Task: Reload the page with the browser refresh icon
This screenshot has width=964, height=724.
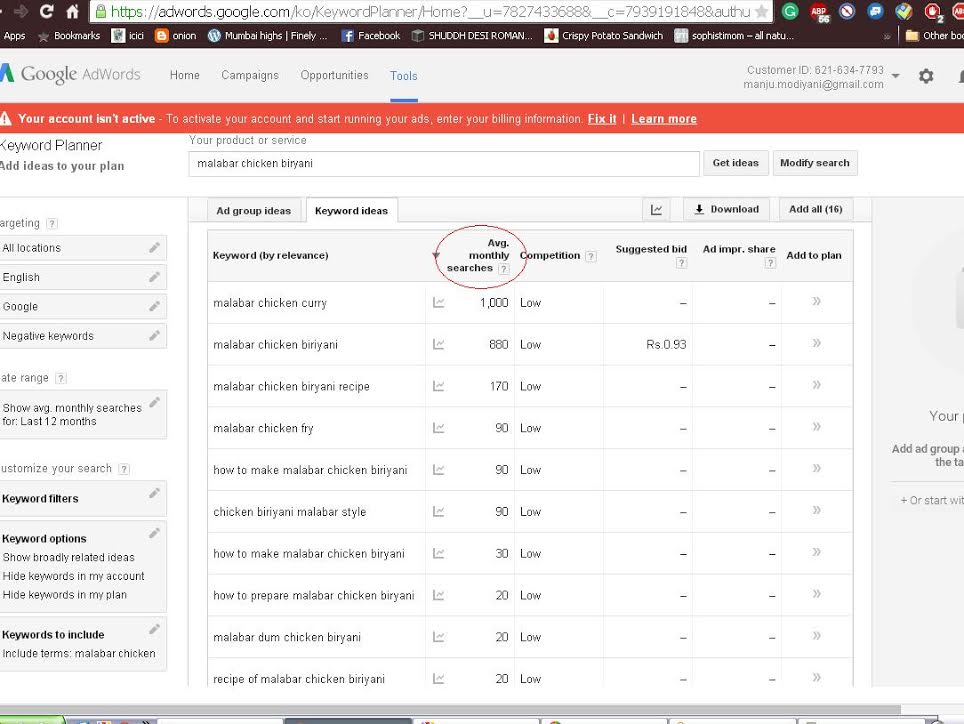Action: 46,11
